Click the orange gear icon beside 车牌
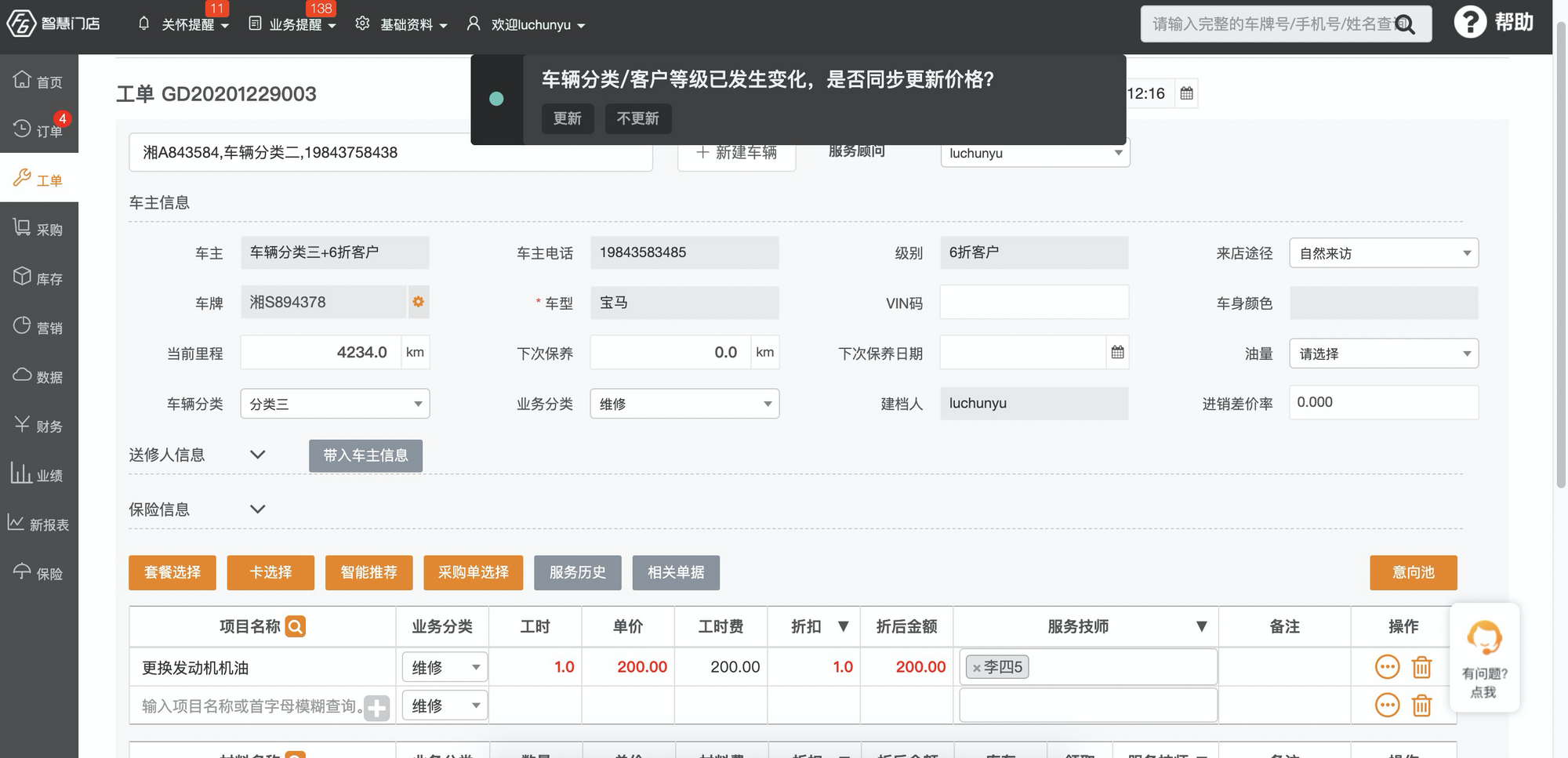This screenshot has width=1568, height=758. click(x=418, y=302)
